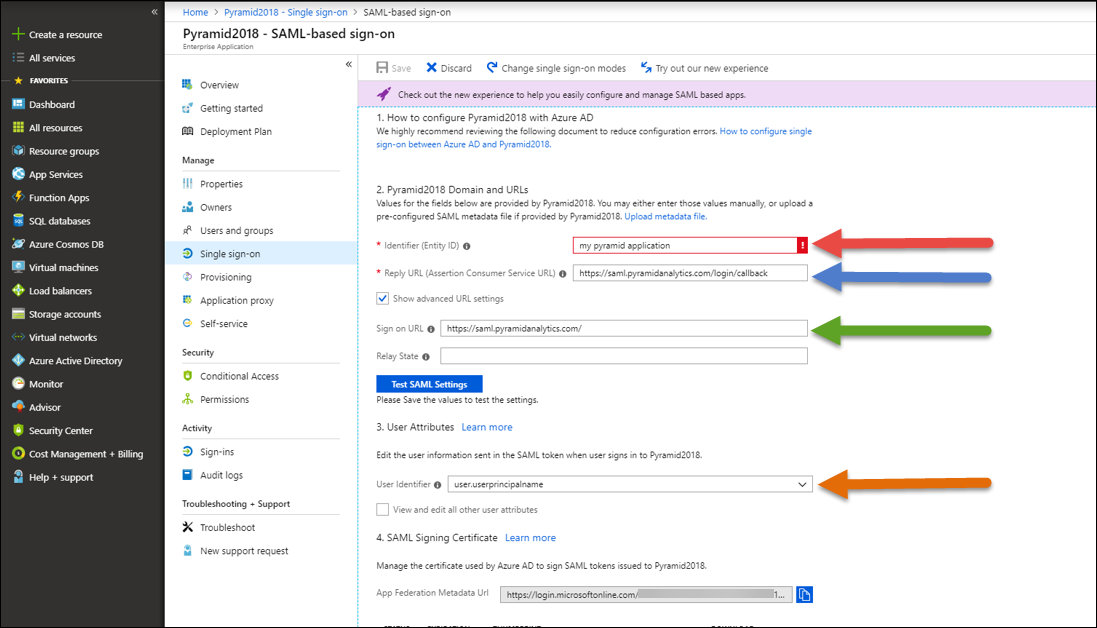
Task: Click Learn more beside User Attributes
Action: (x=487, y=427)
